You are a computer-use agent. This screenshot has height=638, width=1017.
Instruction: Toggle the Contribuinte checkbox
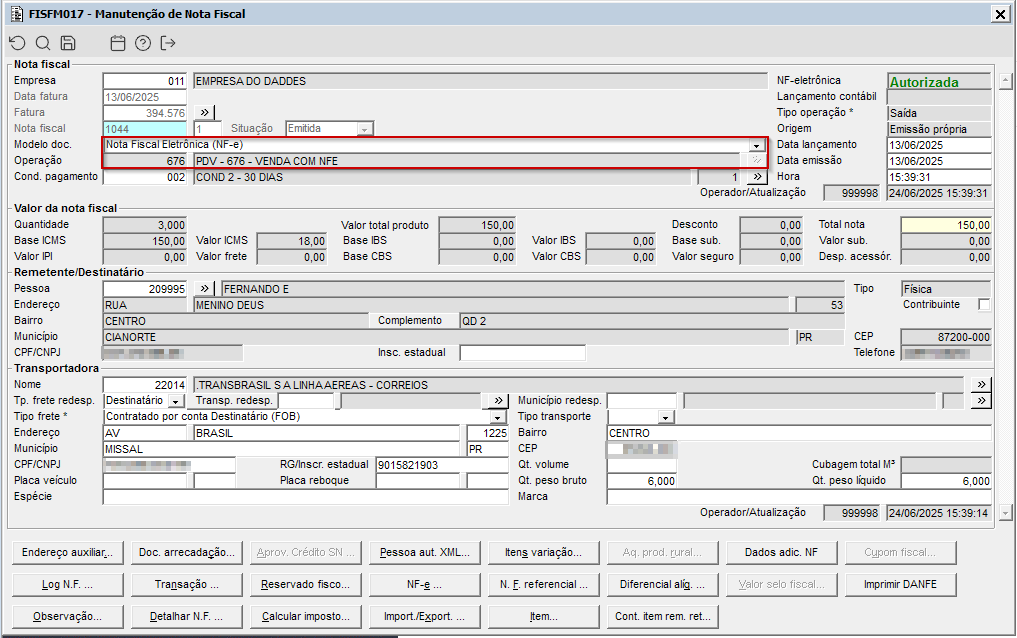[x=984, y=305]
